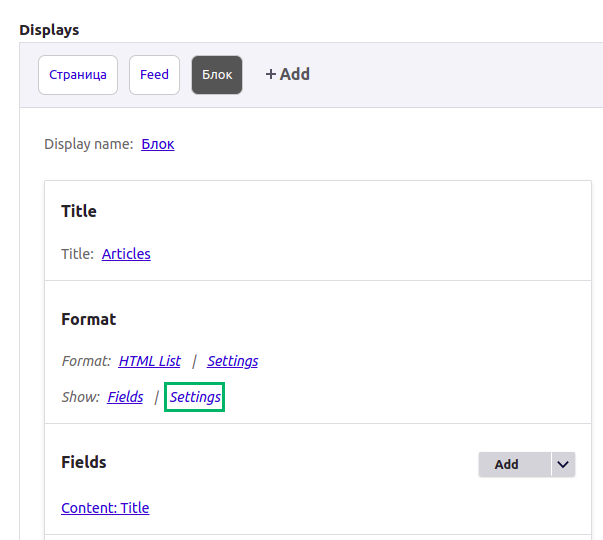Open the Content: Title field link

[105, 508]
